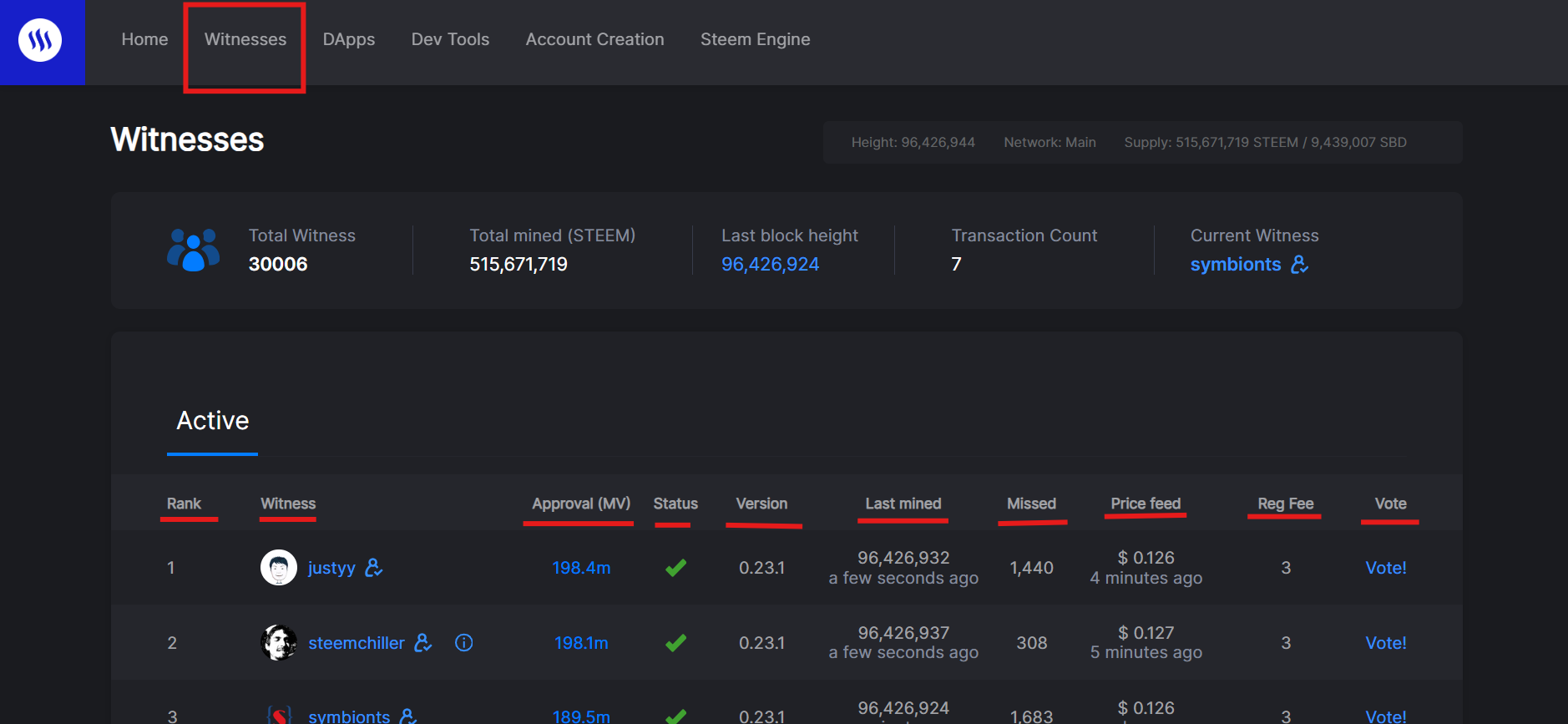Sort table by Rank column

click(x=184, y=504)
